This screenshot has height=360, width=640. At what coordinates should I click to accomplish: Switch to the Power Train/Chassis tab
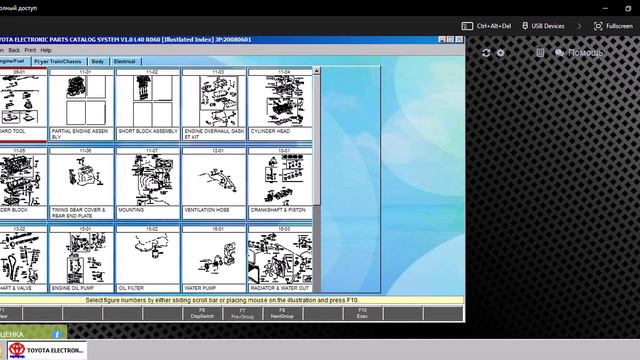tap(58, 62)
